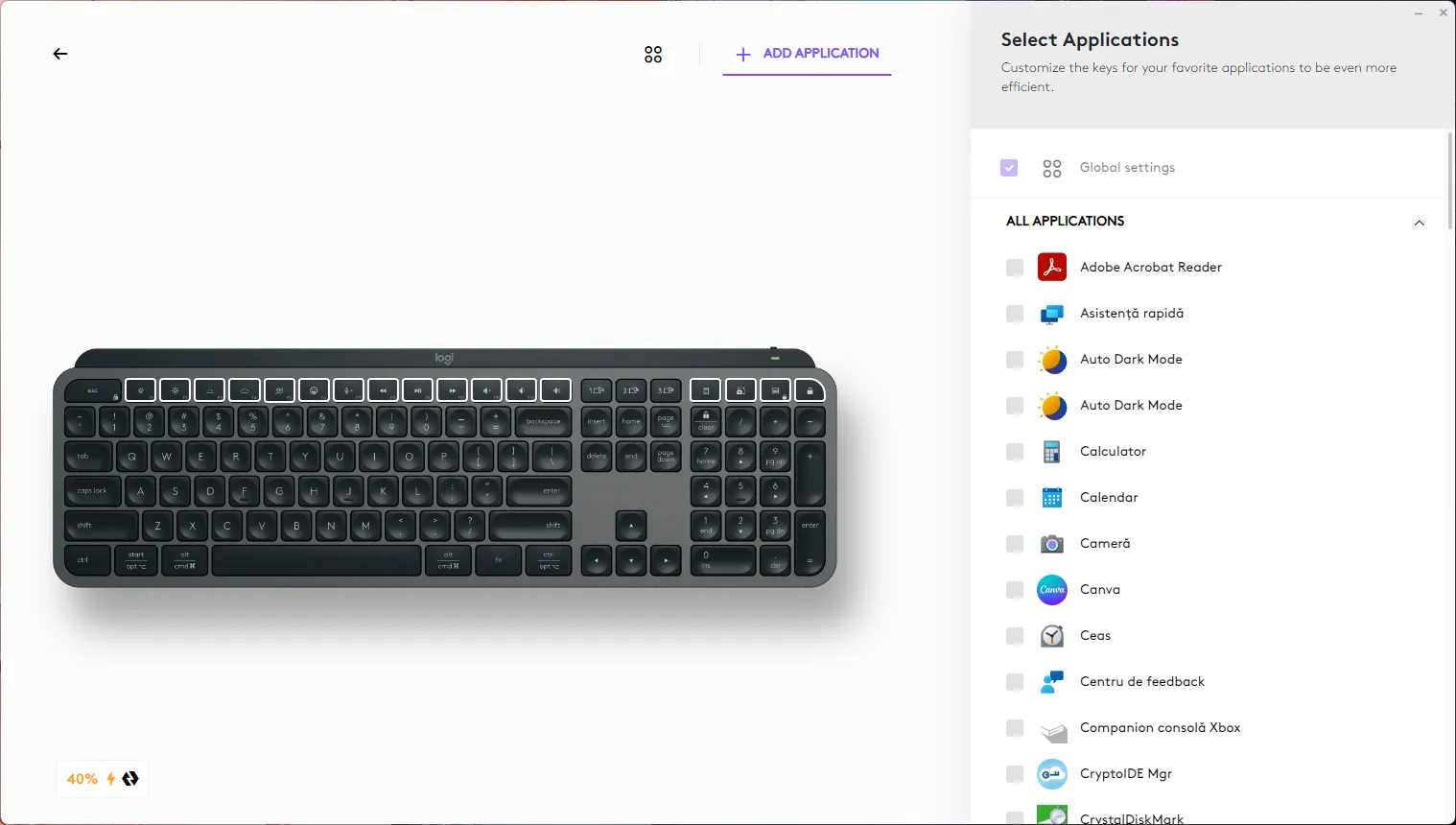Select the microphone dictation key on keyboard
1456x825 pixels.
pos(348,390)
